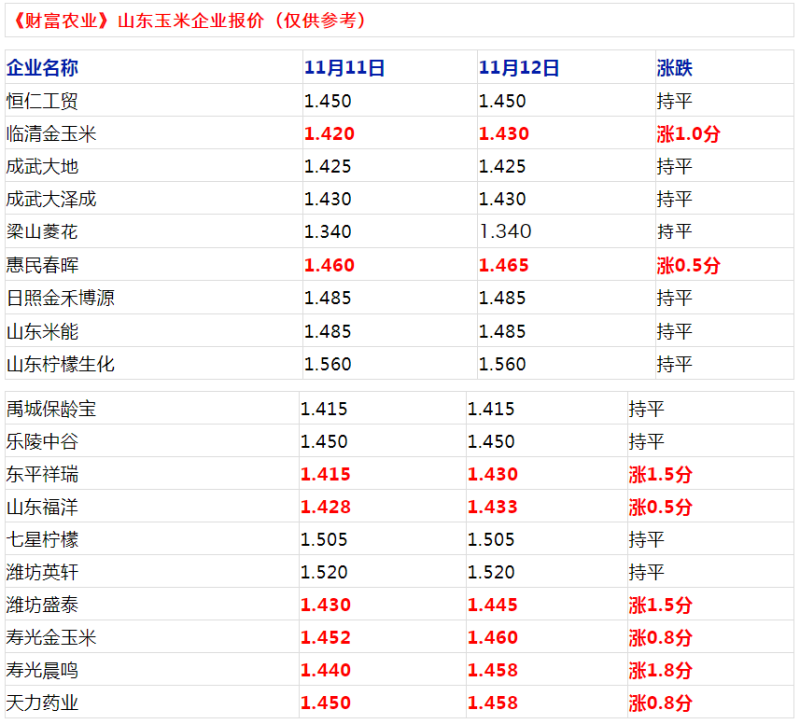Select 日照金禾博源's 11月12日 price 1.485
The image size is (800, 724).
coord(502,298)
